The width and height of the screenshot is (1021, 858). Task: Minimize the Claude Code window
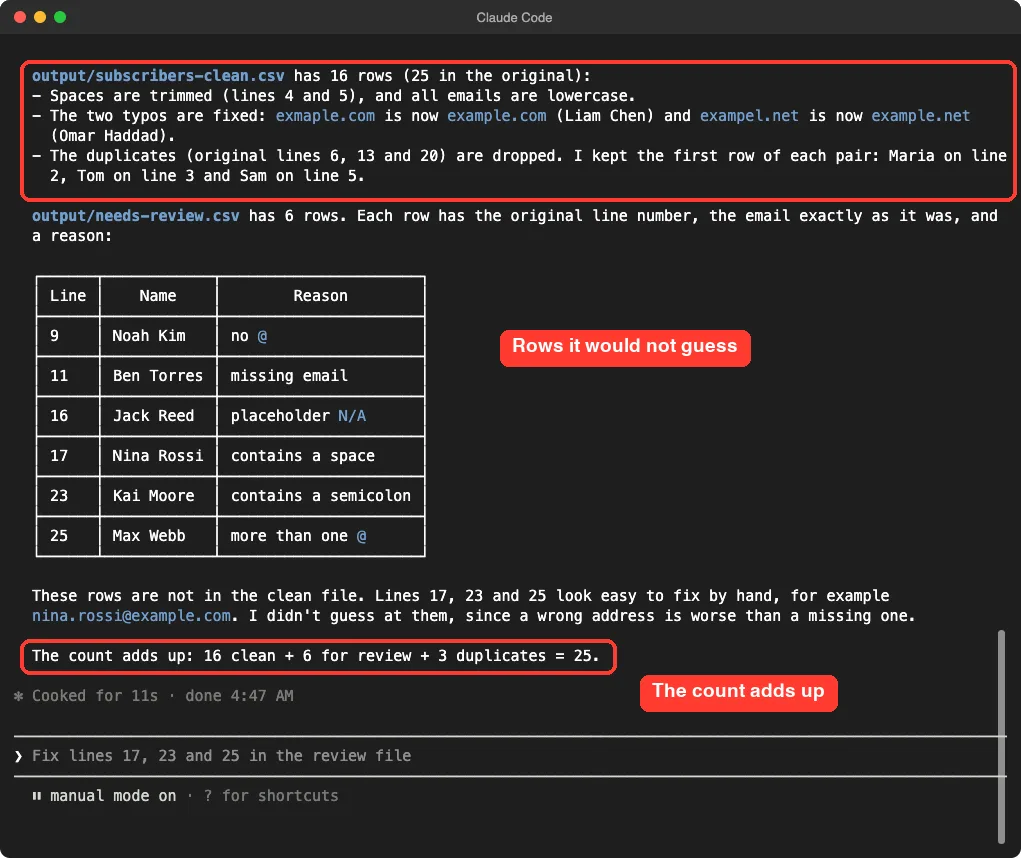coord(40,17)
